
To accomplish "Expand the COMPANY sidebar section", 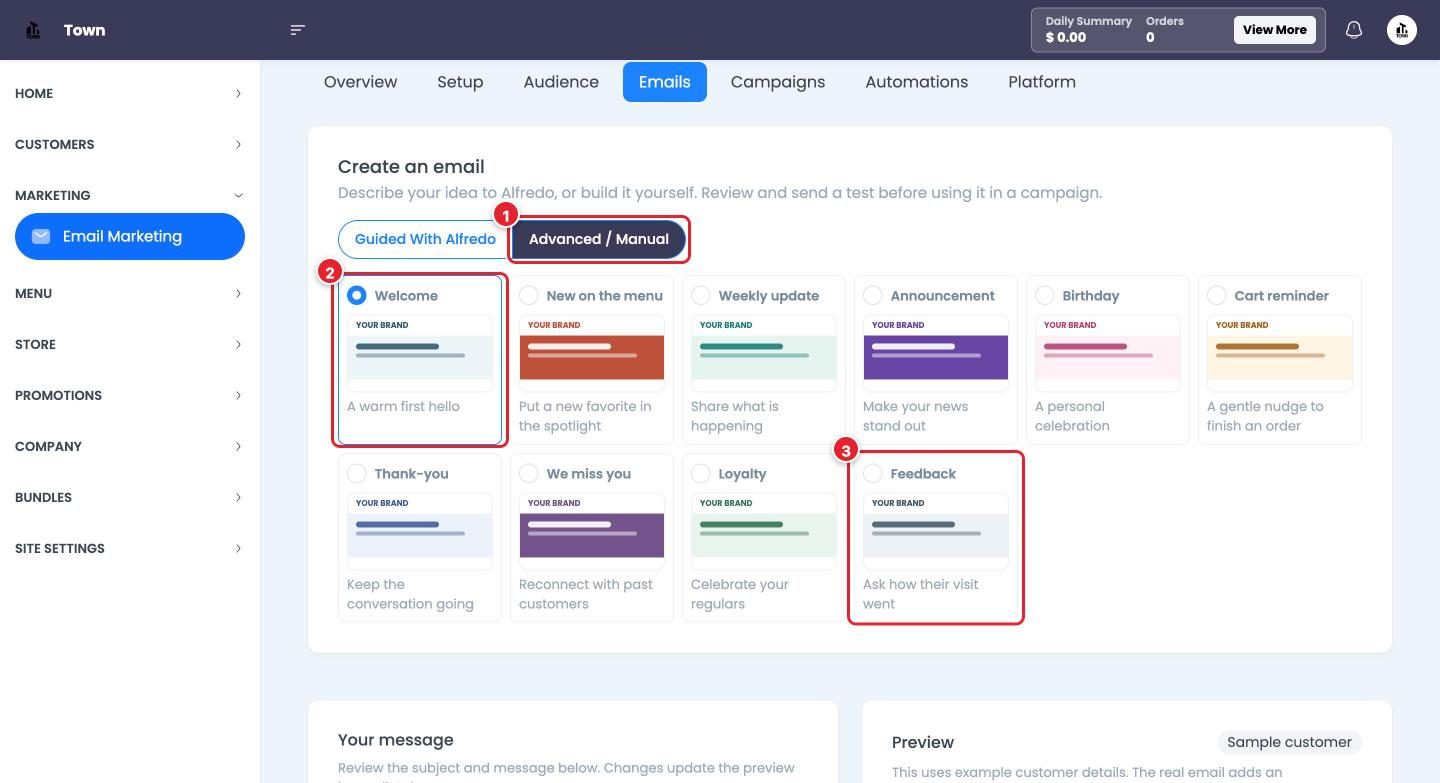I will (x=130, y=446).
